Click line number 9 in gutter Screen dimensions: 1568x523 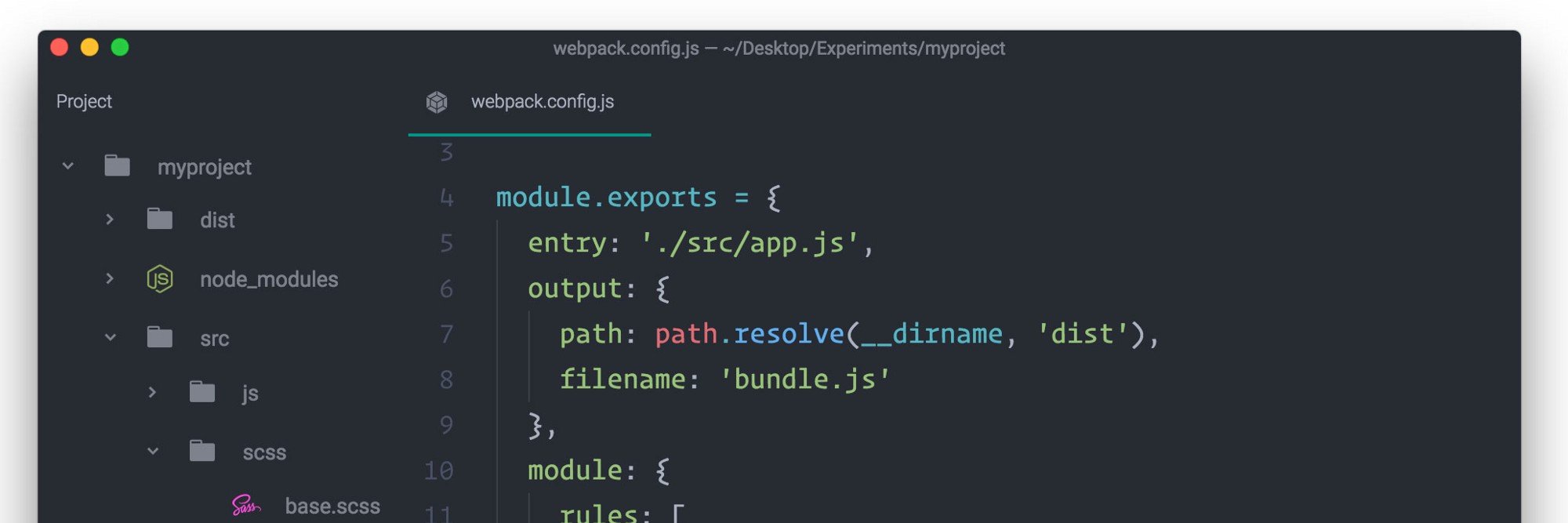click(446, 425)
